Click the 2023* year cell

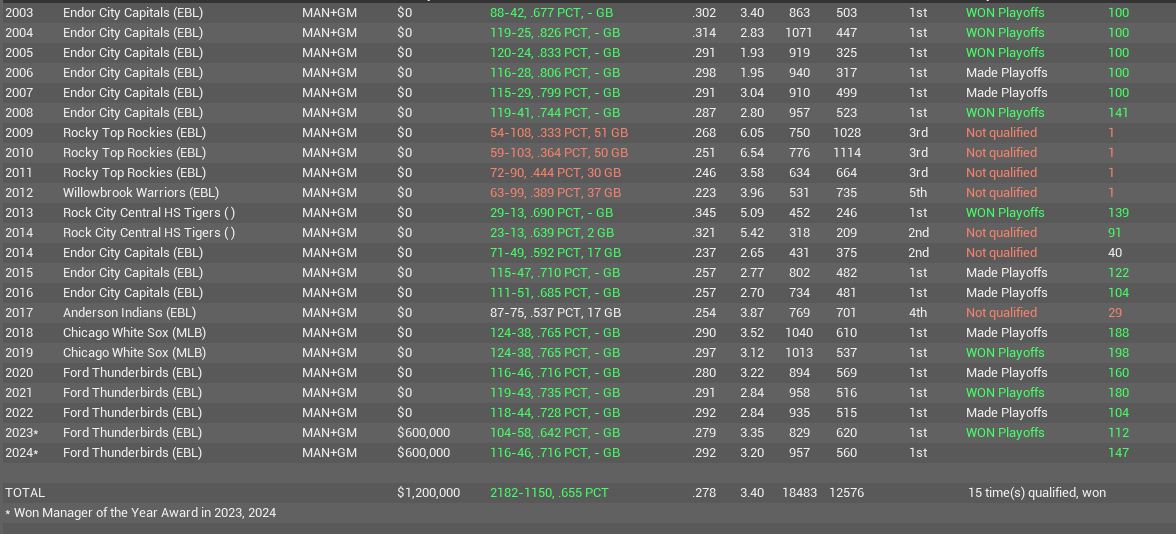pos(22,433)
